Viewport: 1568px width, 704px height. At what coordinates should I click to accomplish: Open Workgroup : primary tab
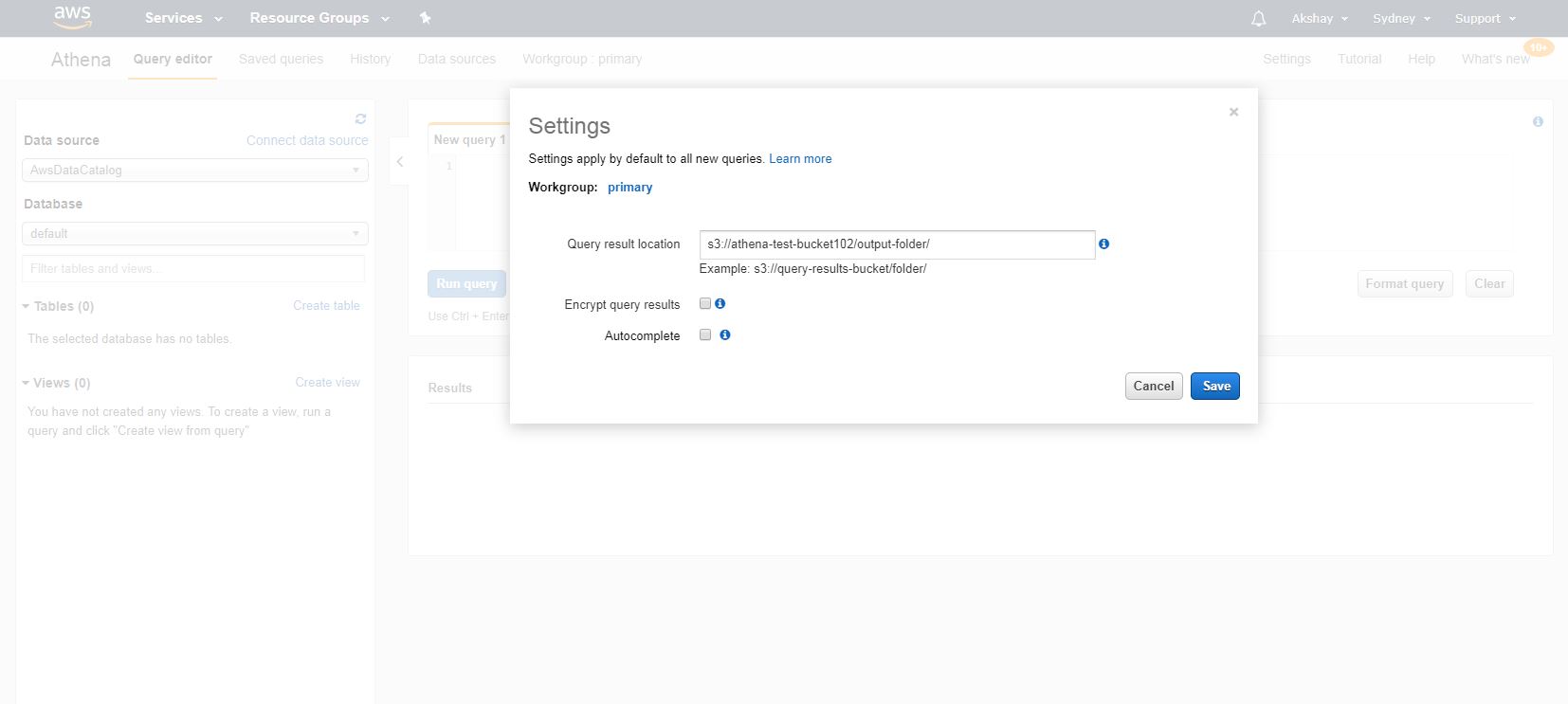click(x=582, y=59)
